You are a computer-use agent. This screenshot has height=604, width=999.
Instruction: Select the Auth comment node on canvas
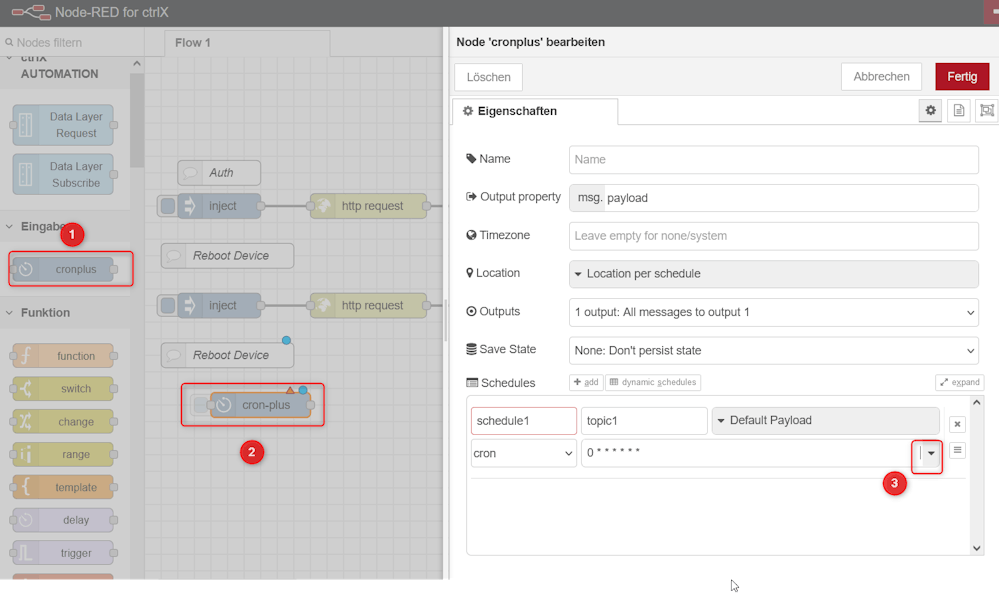click(x=219, y=173)
